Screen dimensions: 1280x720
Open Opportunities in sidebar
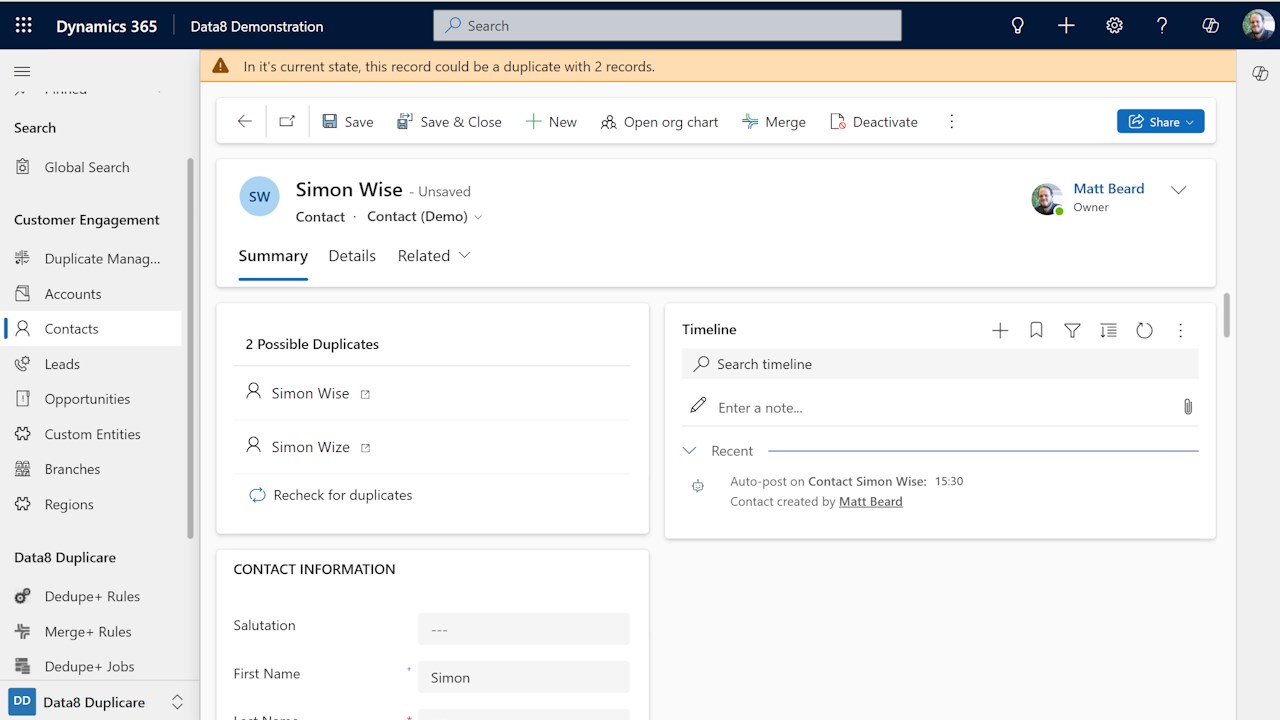tap(93, 399)
